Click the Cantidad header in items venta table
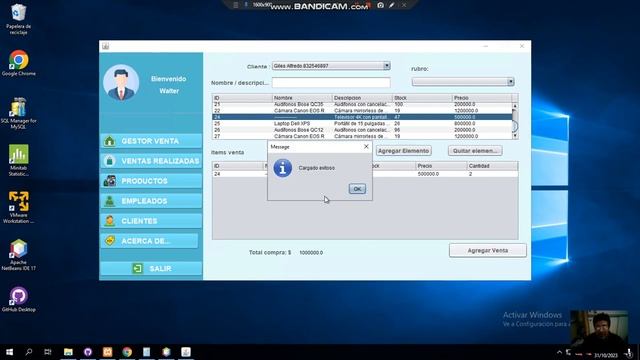 click(x=492, y=166)
